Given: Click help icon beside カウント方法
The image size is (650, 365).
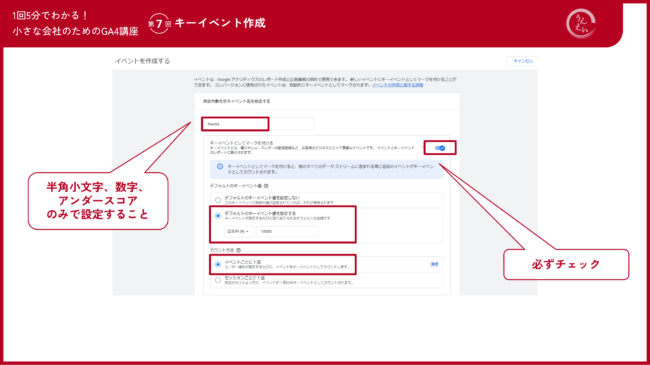Looking at the screenshot, I should coord(238,250).
